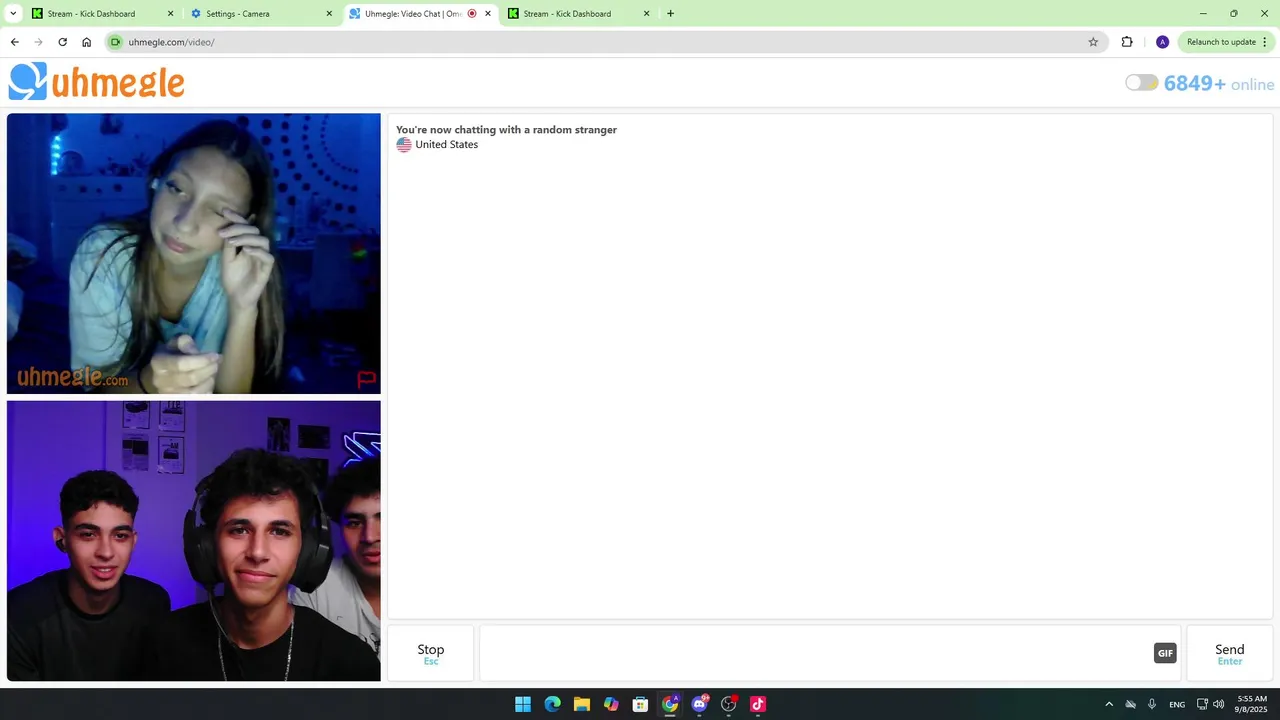1280x720 pixels.
Task: Go back to the previous page
Action: (x=14, y=42)
